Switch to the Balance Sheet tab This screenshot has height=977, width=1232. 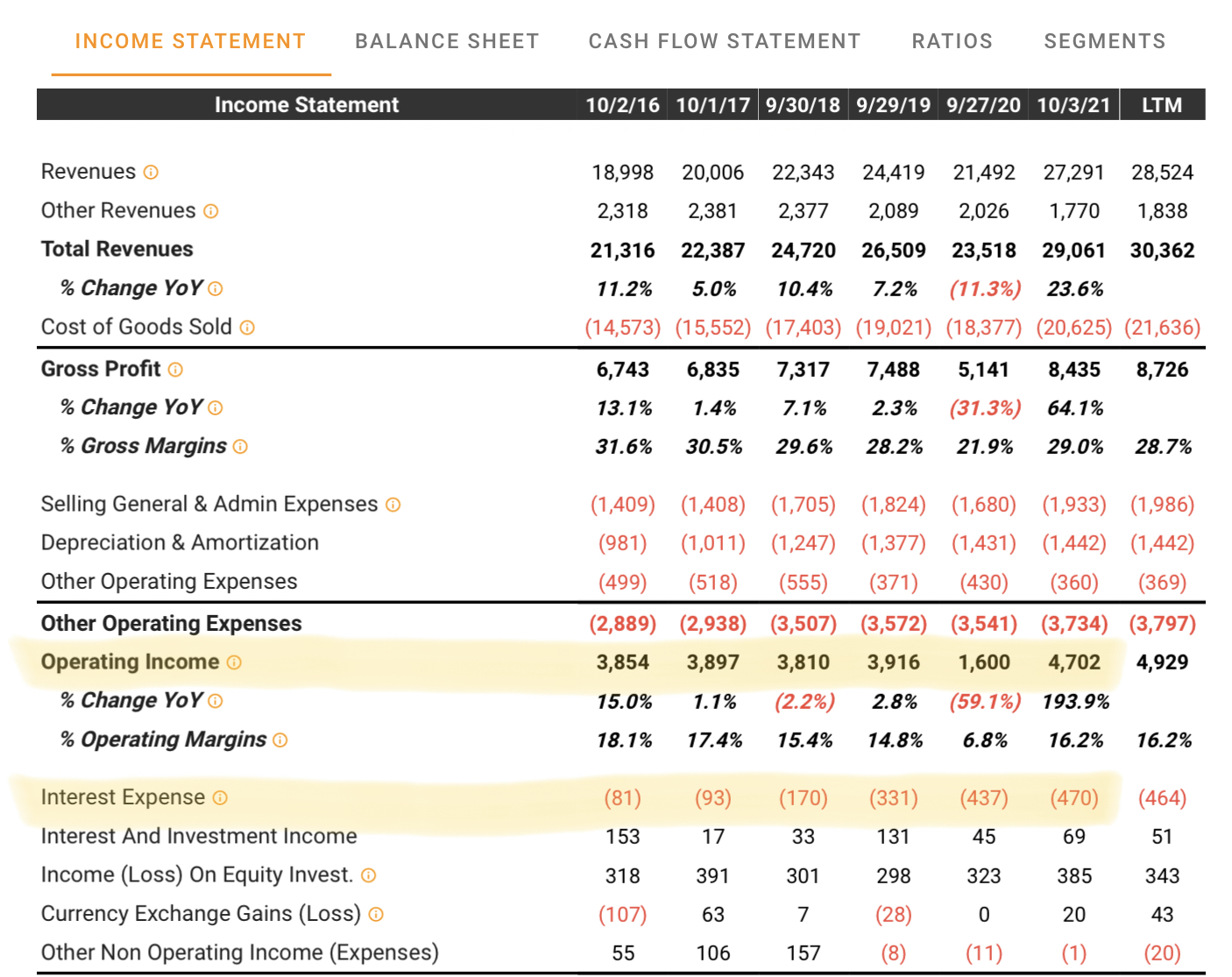(447, 41)
